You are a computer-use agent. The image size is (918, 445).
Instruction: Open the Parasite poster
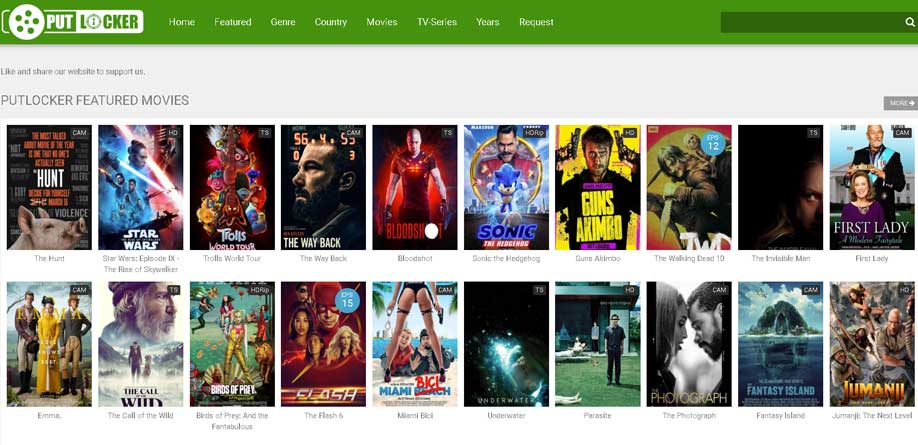[x=598, y=344]
